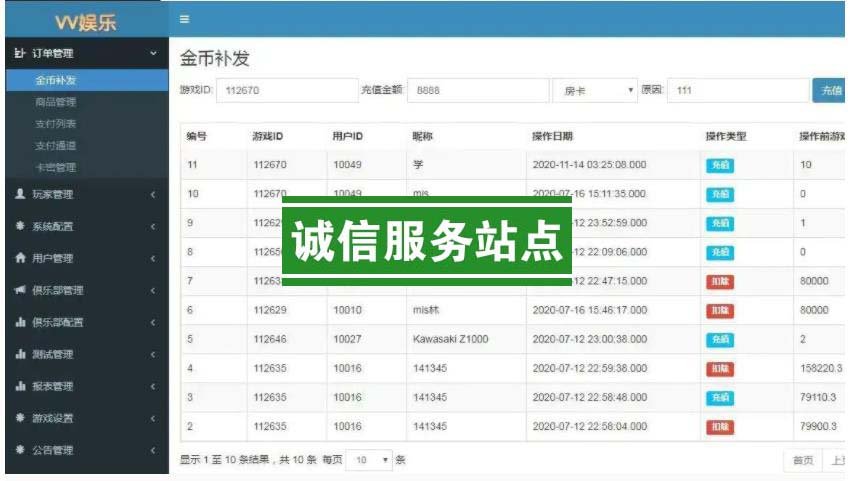Click the hamburger menu icon in top bar
The height and width of the screenshot is (481, 854).
tap(184, 18)
